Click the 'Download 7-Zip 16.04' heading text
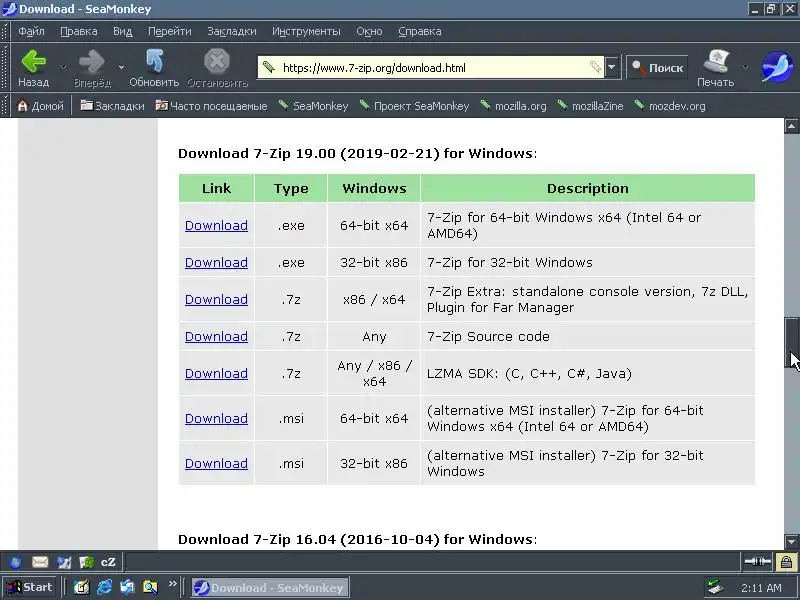Image resolution: width=800 pixels, height=600 pixels. pos(357,539)
